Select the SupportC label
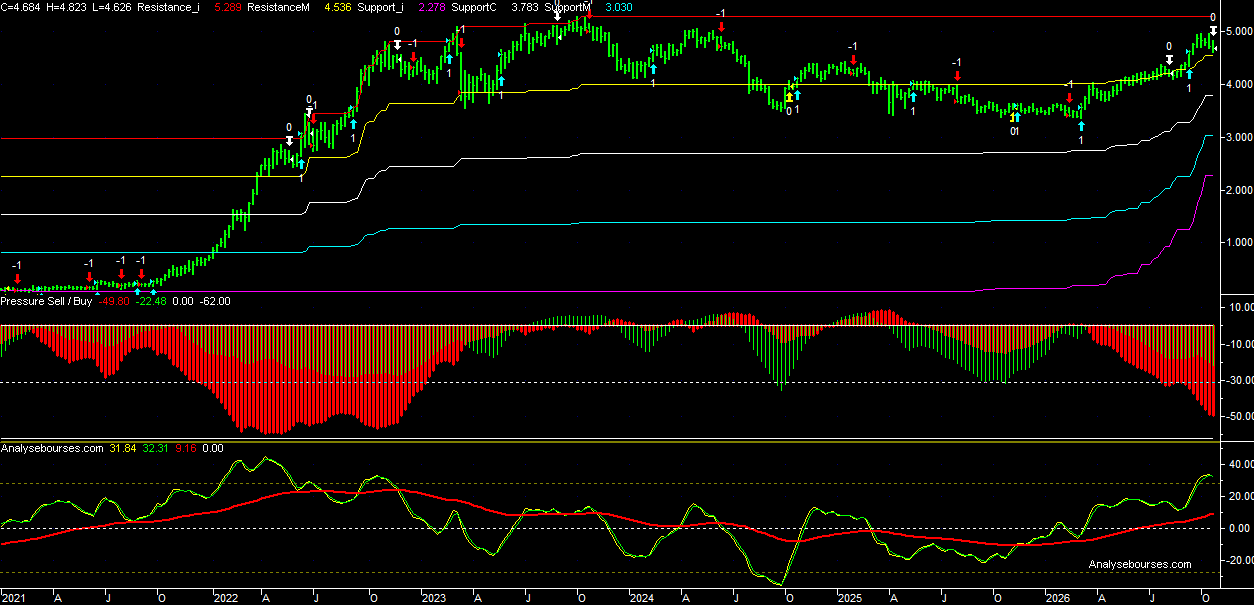Image resolution: width=1254 pixels, height=605 pixels. [x=475, y=7]
